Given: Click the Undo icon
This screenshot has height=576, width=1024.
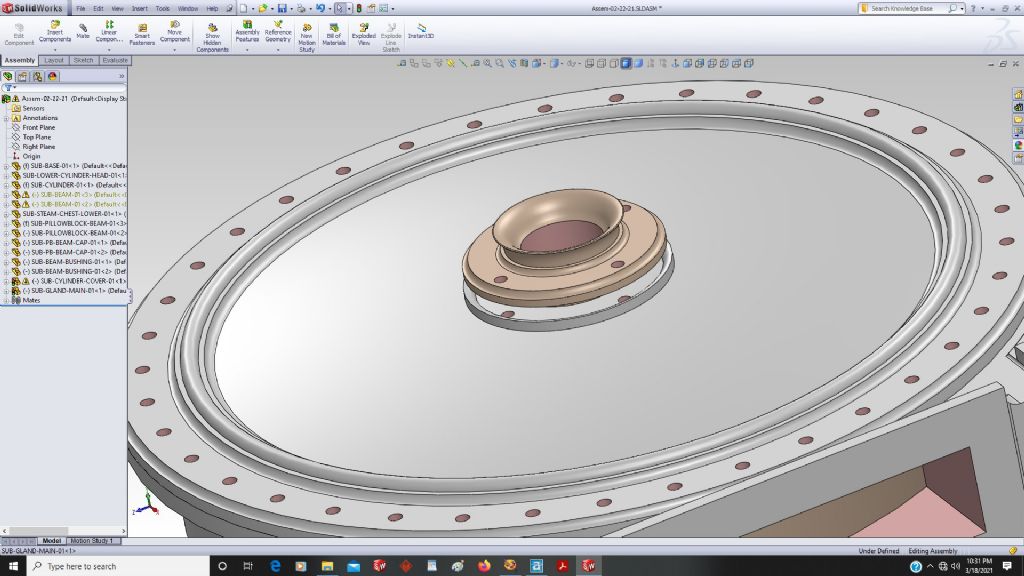Looking at the screenshot, I should 320,8.
